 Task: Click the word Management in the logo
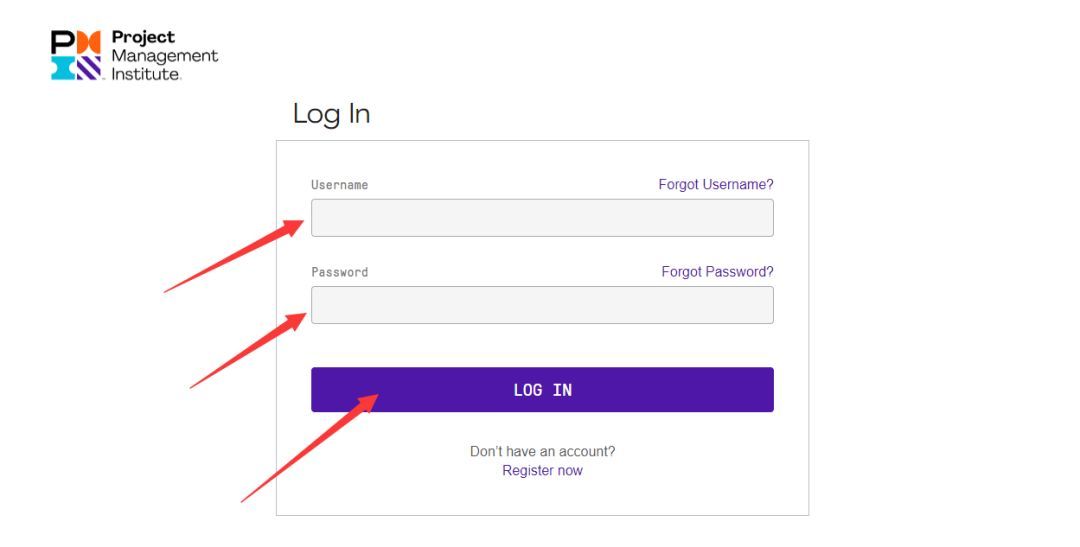(164, 56)
